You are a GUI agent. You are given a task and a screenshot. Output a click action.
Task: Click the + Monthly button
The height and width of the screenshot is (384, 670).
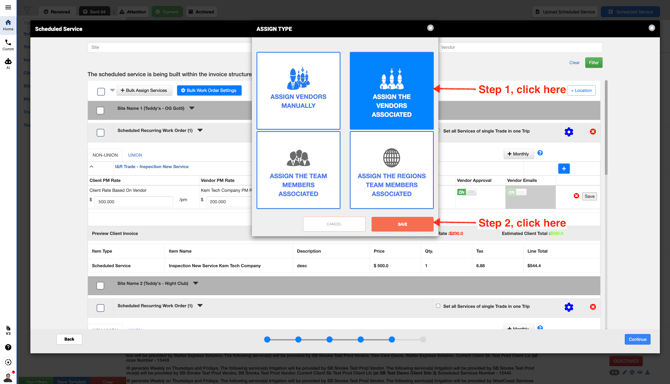pyautogui.click(x=518, y=154)
